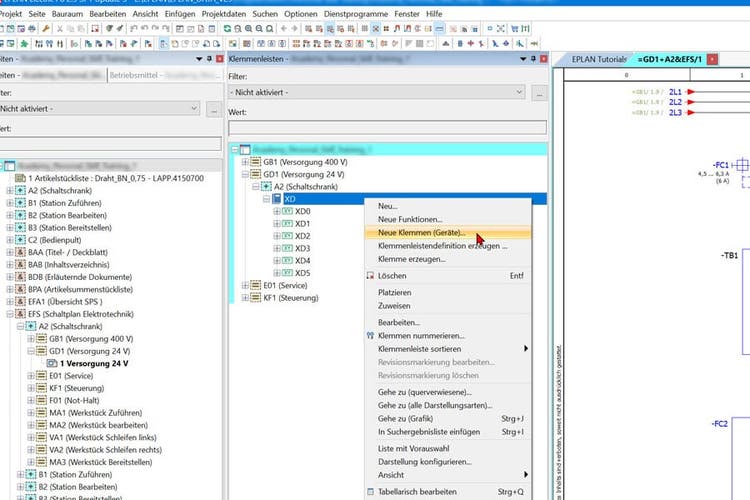The width and height of the screenshot is (750, 500).
Task: Click the numbering icon beside Klemmen nummerieren
Action: tap(371, 335)
